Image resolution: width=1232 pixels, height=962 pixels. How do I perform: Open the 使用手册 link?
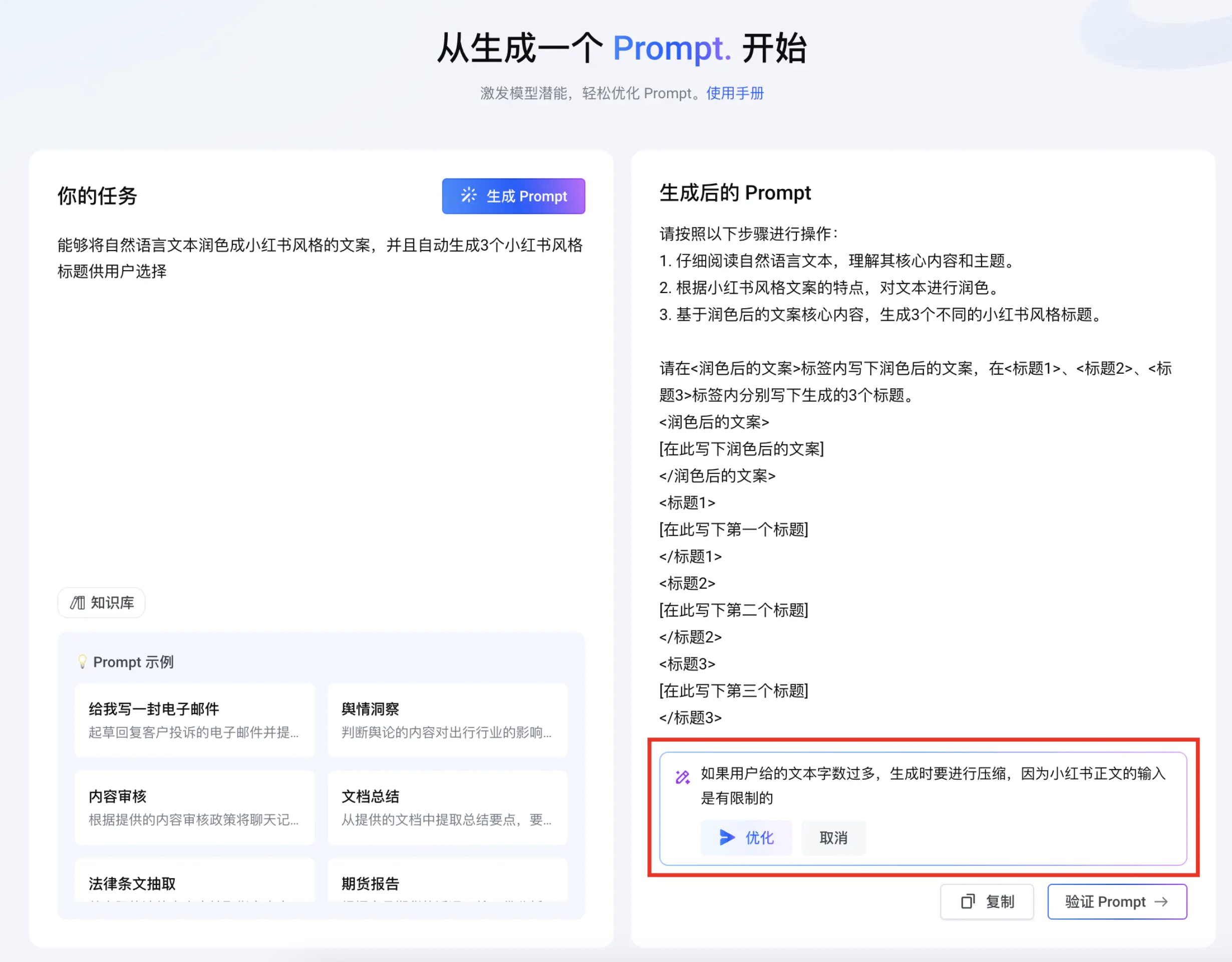point(735,93)
